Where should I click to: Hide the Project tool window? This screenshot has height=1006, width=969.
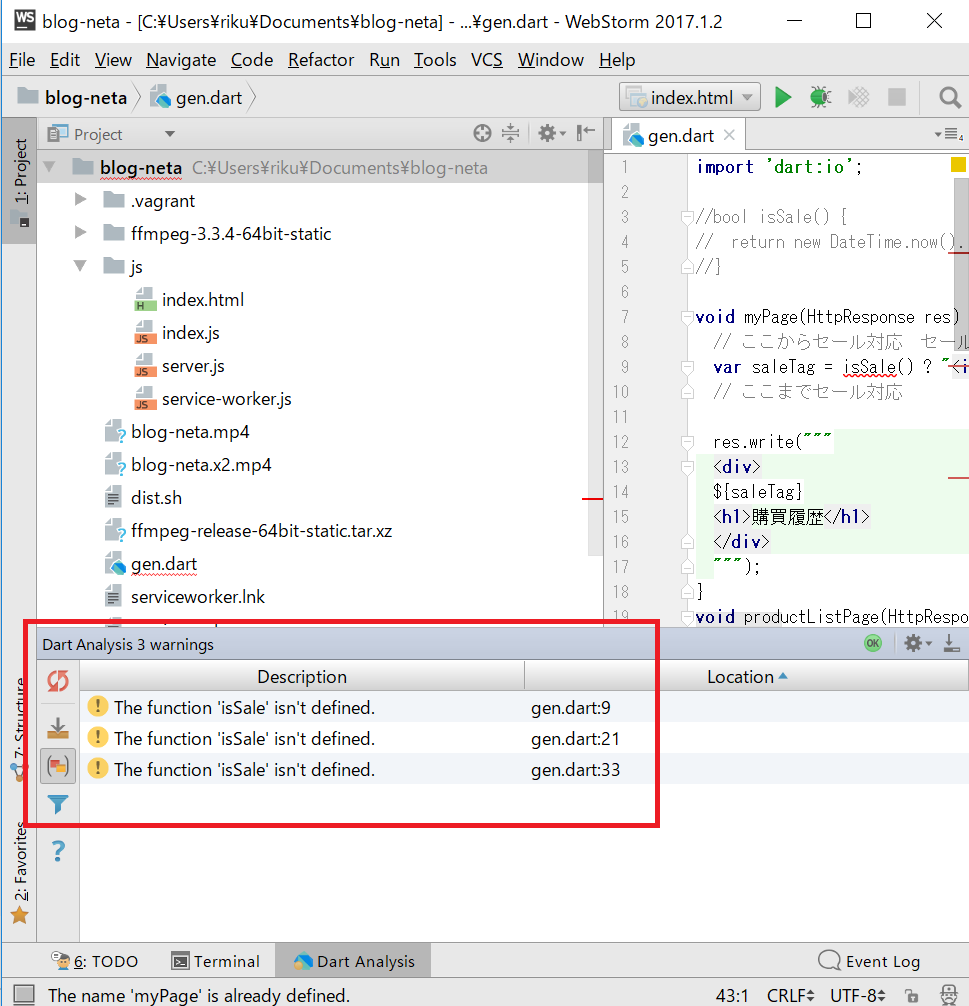click(x=585, y=133)
